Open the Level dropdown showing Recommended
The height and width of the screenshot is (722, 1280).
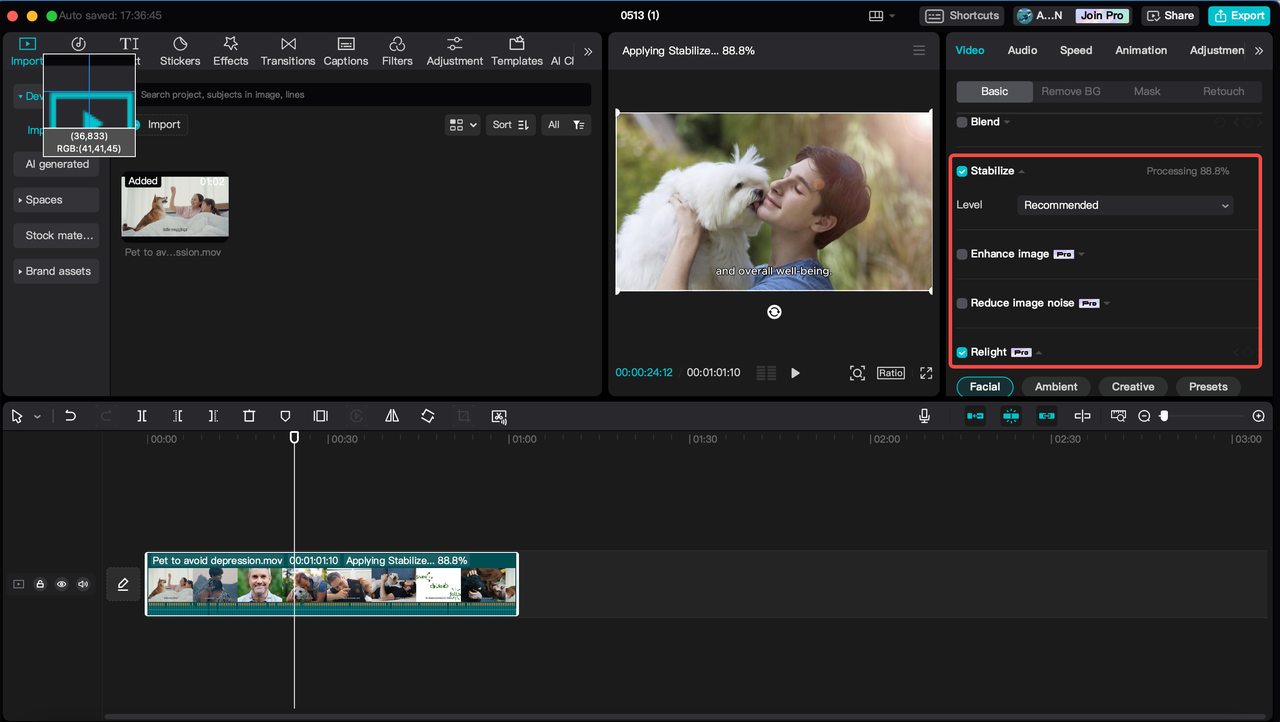pos(1124,205)
